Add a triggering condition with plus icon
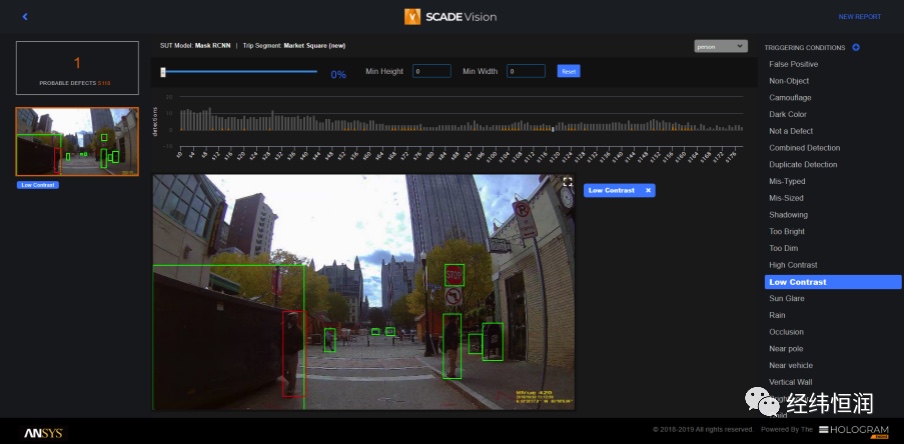The height and width of the screenshot is (444, 904). [x=856, y=47]
